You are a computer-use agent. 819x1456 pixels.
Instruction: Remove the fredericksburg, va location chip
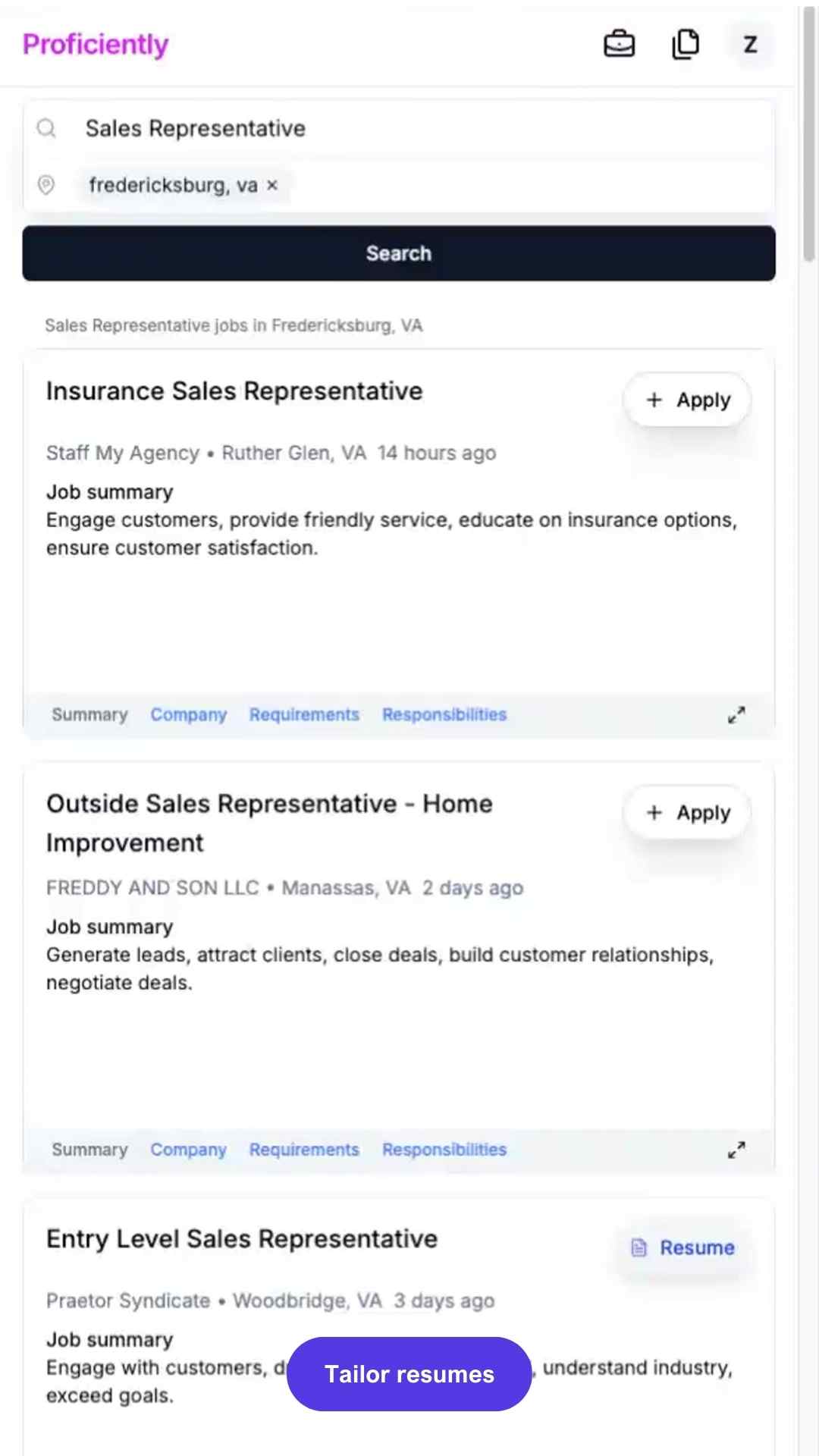point(272,185)
